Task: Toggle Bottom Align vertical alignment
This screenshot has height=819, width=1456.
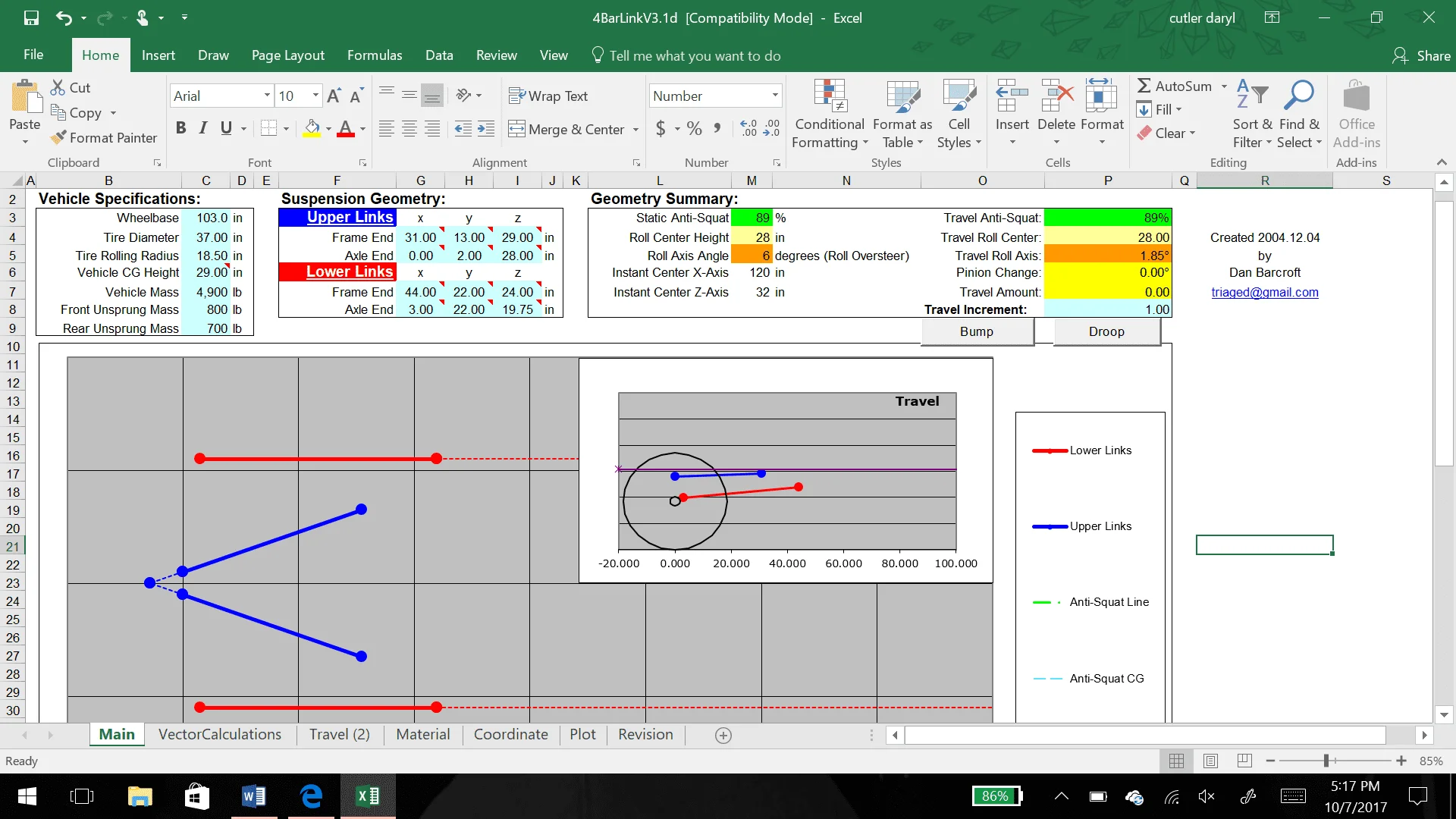Action: point(432,95)
